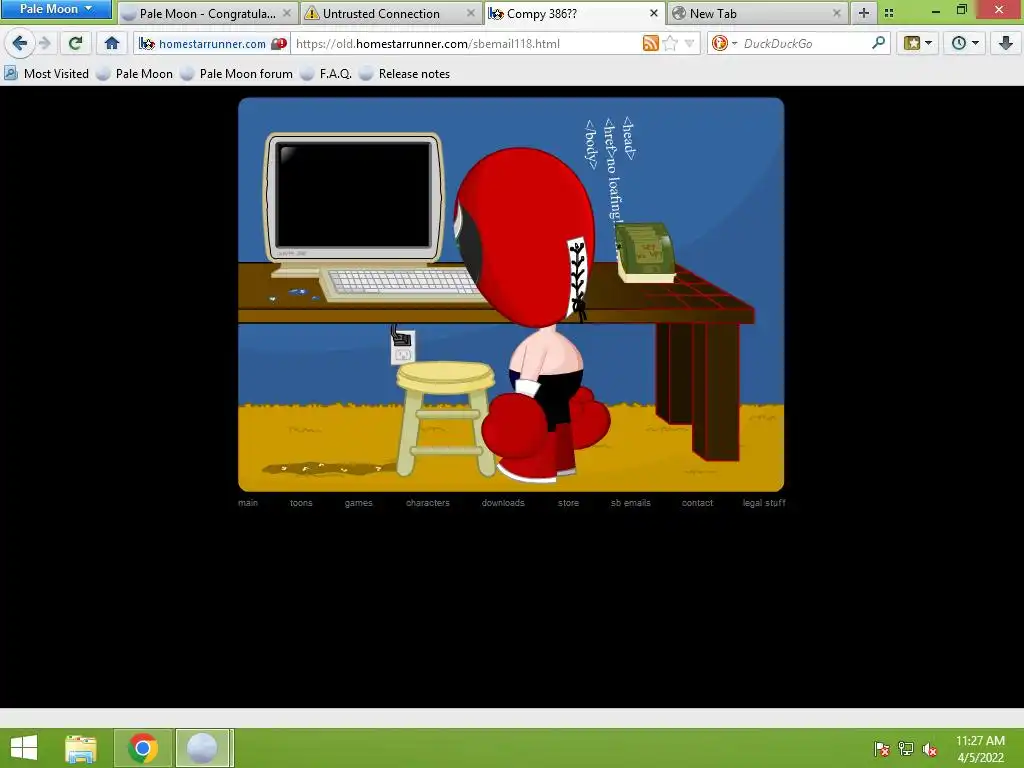Open the bookmarks menu button
Screen dimensions: 1024x768
pos(918,44)
